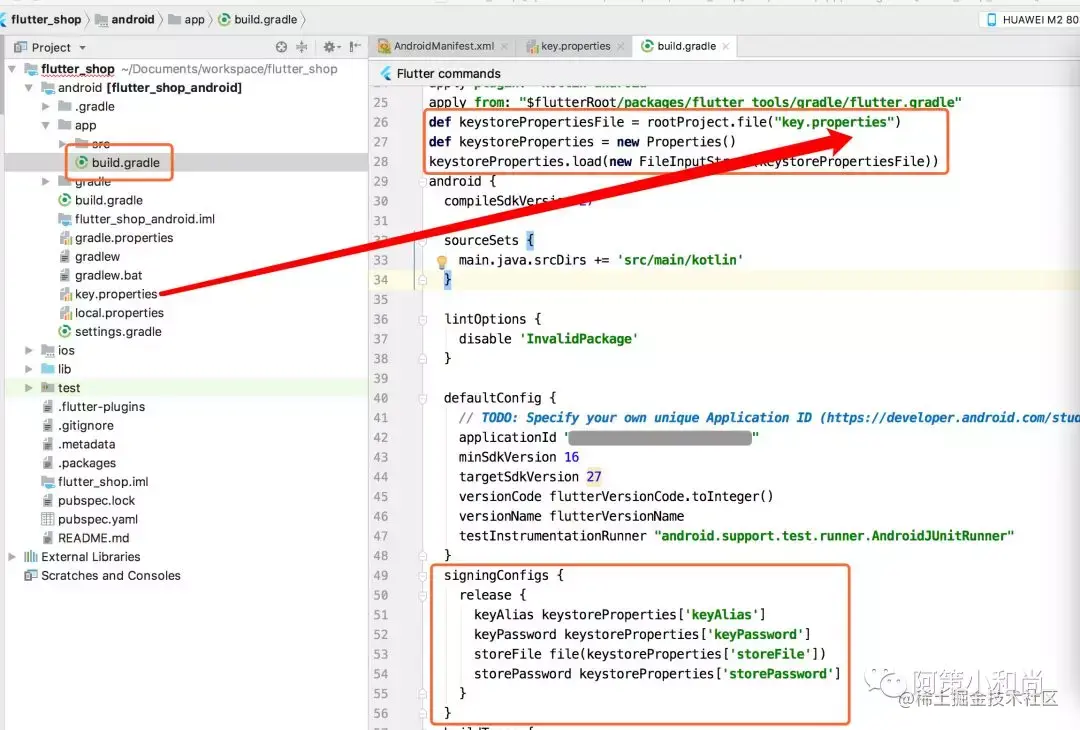Click the TODO comment on line 41
The height and width of the screenshot is (730, 1080).
pyautogui.click(x=769, y=418)
